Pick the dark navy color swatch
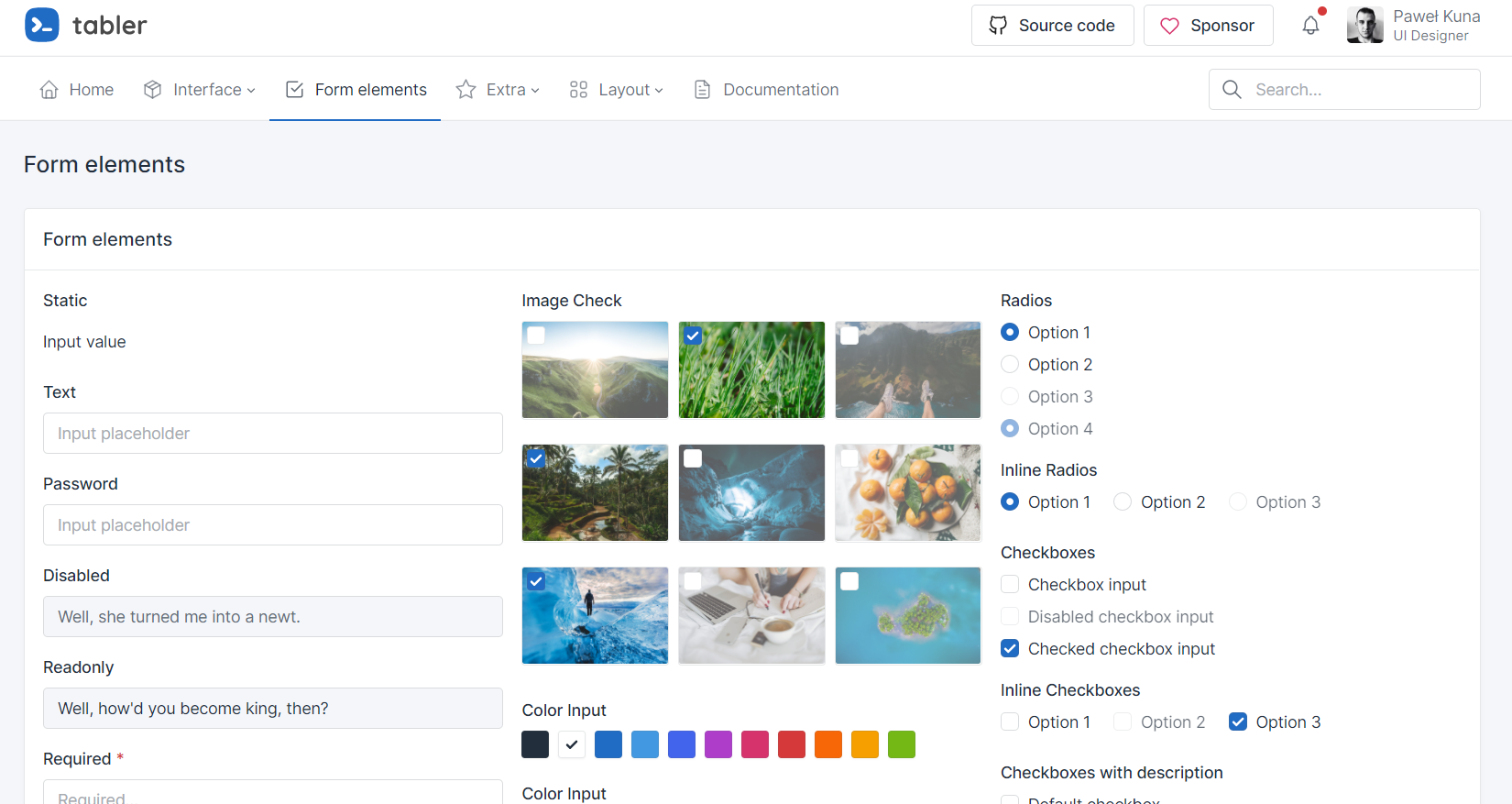The image size is (1512, 804). (535, 744)
